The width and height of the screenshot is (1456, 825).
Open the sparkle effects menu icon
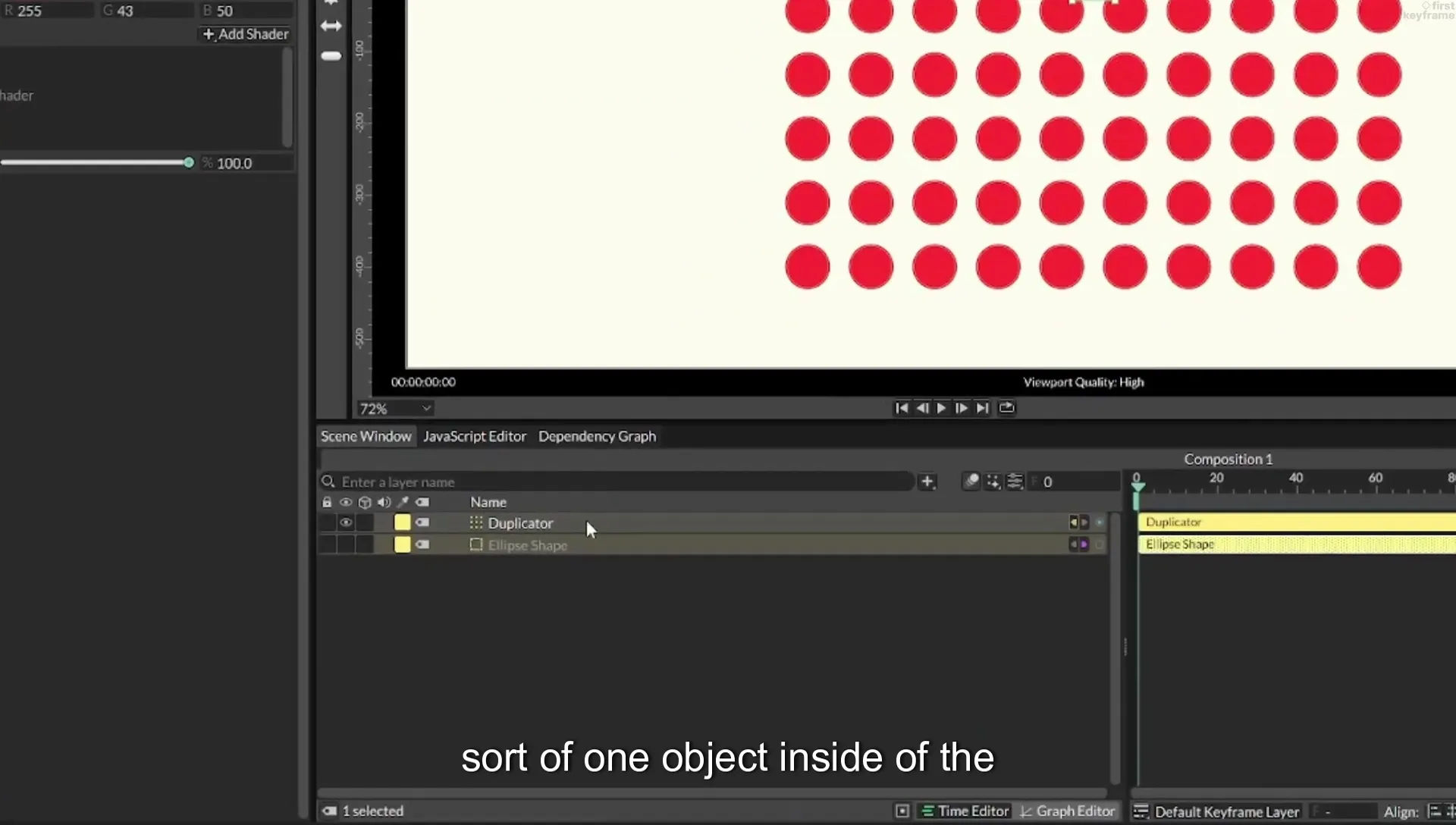[x=993, y=482]
